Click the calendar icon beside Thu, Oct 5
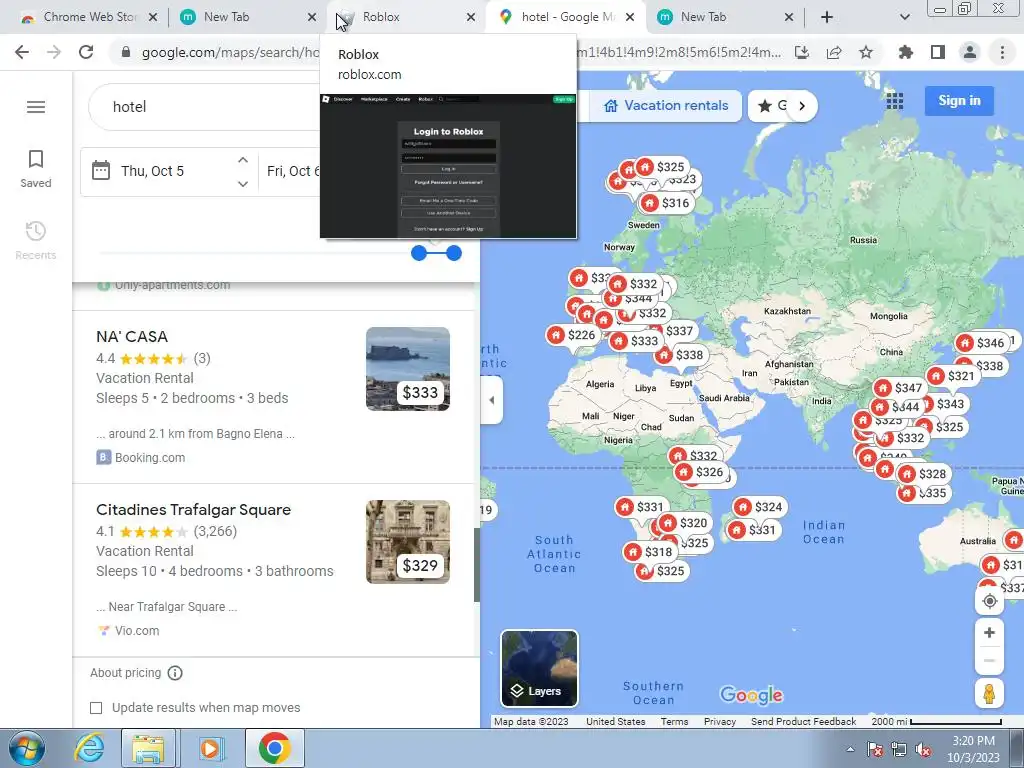 click(101, 170)
